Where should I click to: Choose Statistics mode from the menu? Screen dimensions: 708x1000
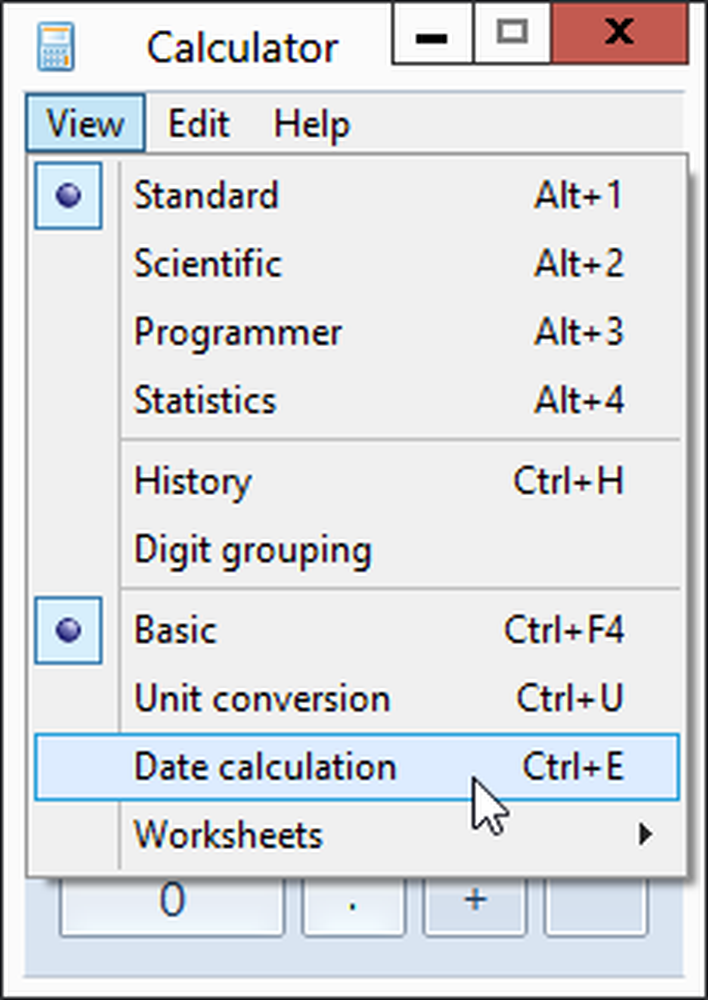(x=204, y=400)
